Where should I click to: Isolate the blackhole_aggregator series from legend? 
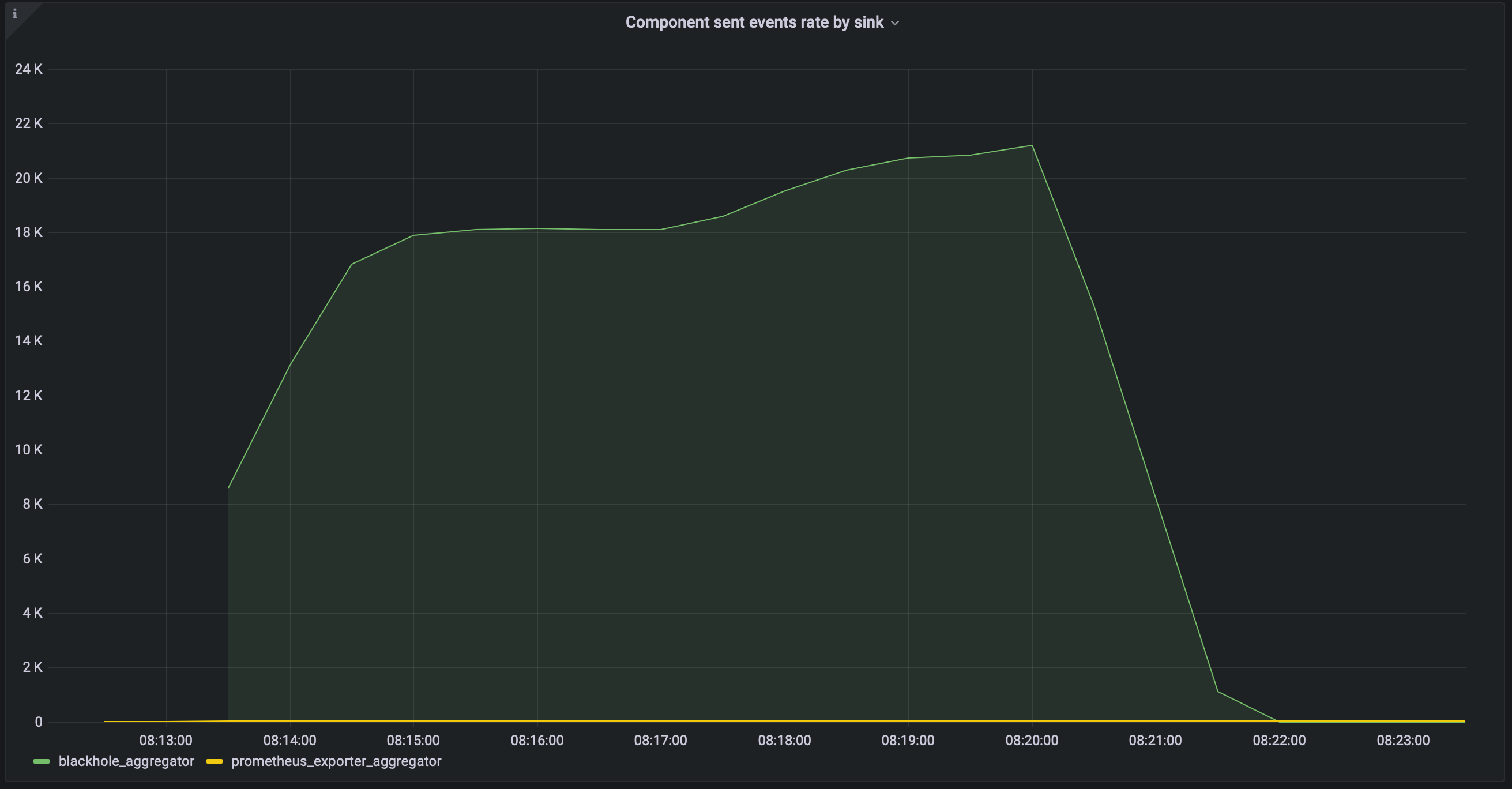[x=126, y=761]
